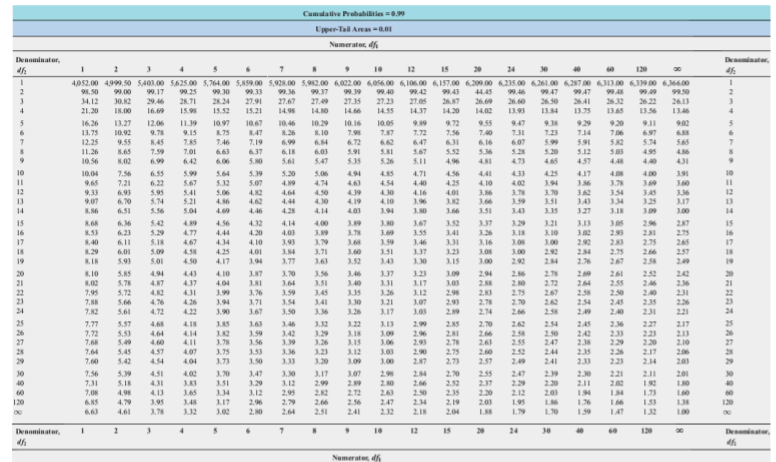Pick the value '11.26' in denominator row 8

click(90, 152)
